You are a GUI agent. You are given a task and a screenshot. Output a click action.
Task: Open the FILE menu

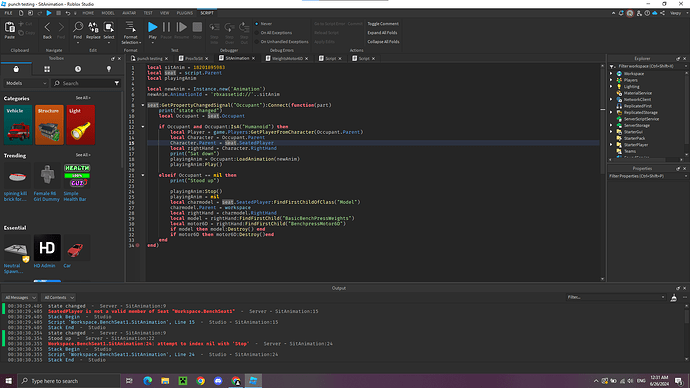tap(8, 13)
